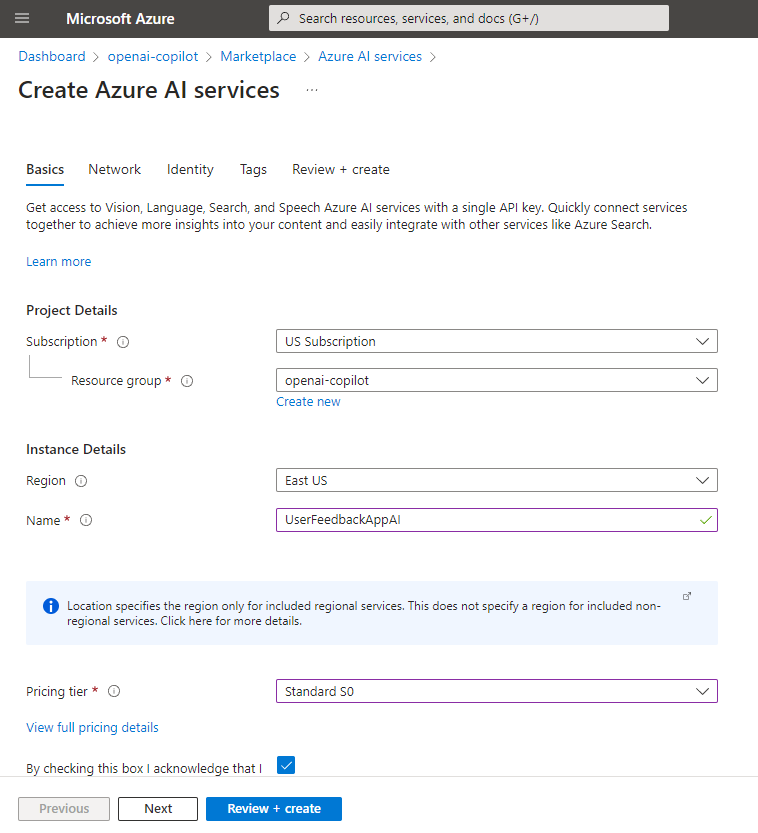Click Create new resource group link

308,402
